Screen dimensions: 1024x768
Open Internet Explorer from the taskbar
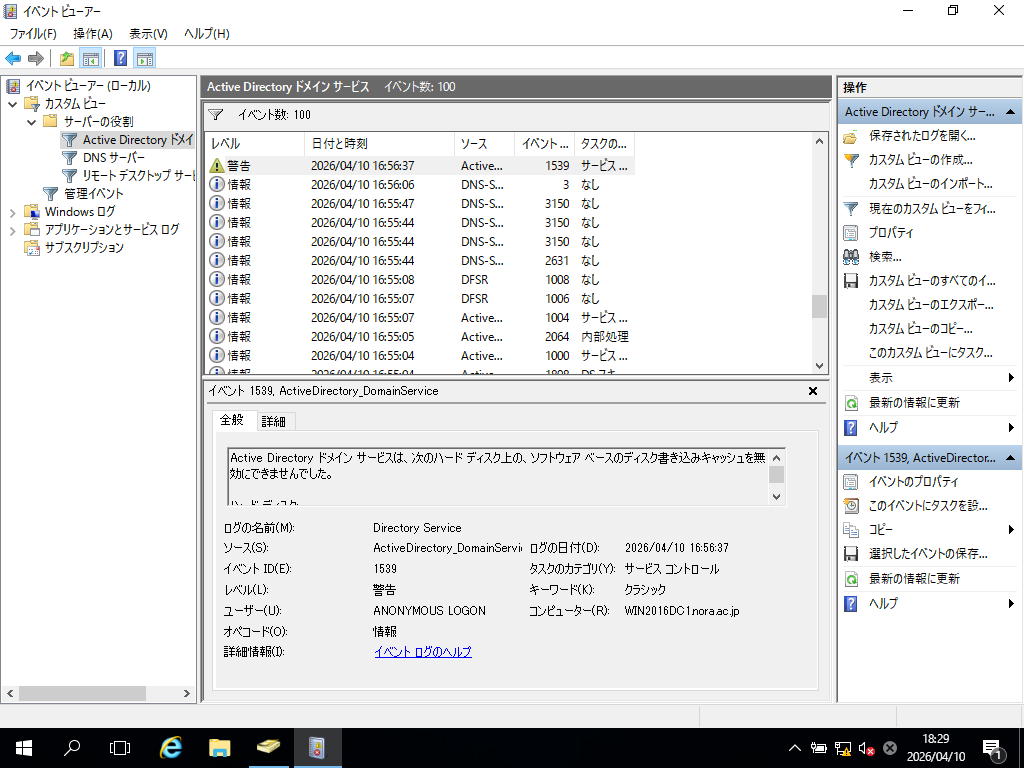coord(171,748)
